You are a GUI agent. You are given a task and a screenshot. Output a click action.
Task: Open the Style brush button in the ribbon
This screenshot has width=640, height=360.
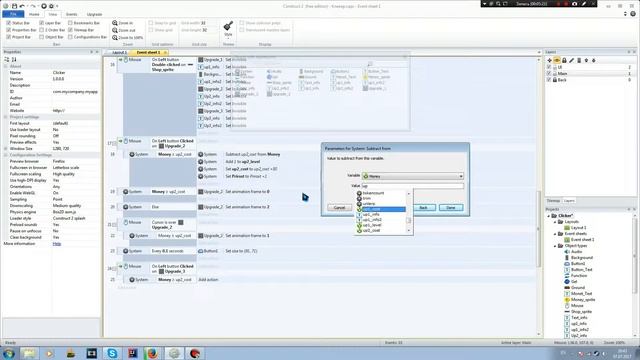pos(228,29)
